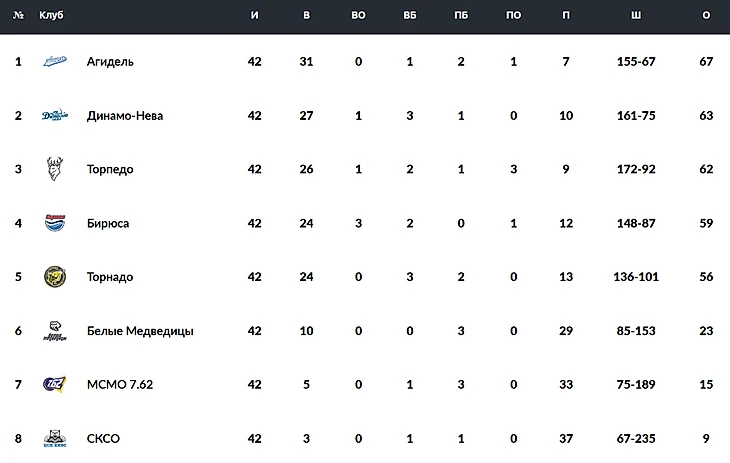
Task: Click the Агидель team logo
Action: point(54,62)
